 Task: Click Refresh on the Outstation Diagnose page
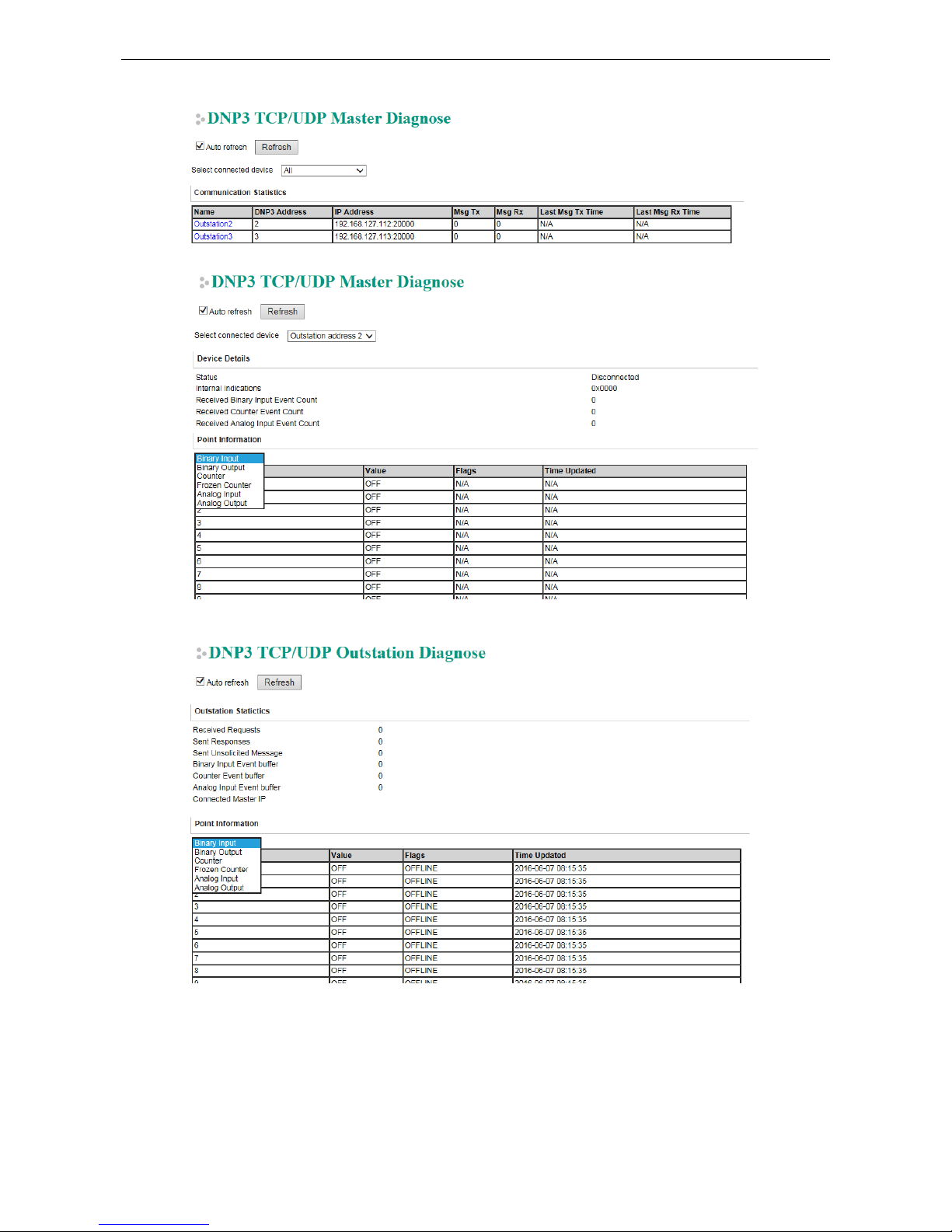point(279,682)
